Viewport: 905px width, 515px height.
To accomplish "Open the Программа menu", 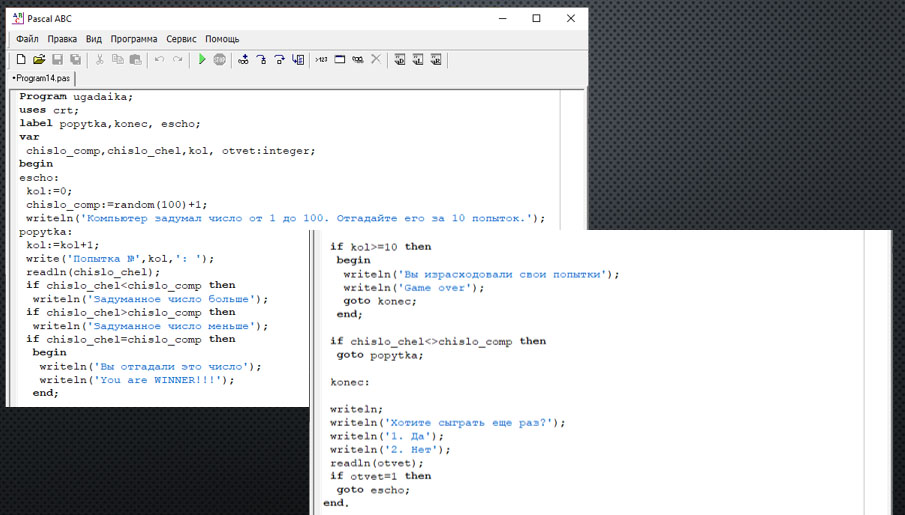I will click(134, 39).
